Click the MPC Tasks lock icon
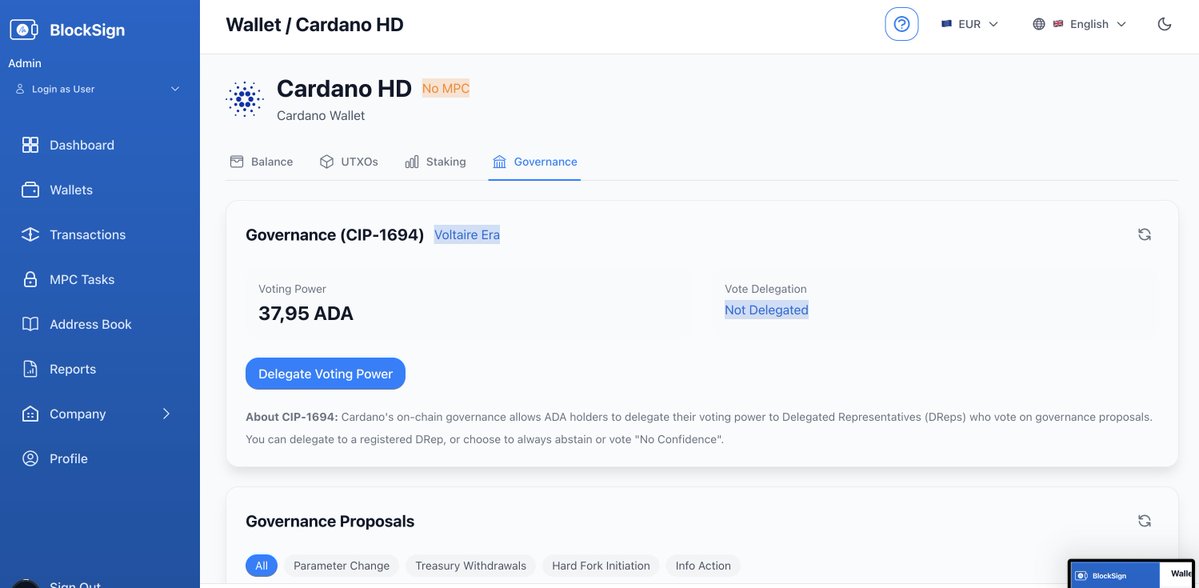 click(x=30, y=280)
